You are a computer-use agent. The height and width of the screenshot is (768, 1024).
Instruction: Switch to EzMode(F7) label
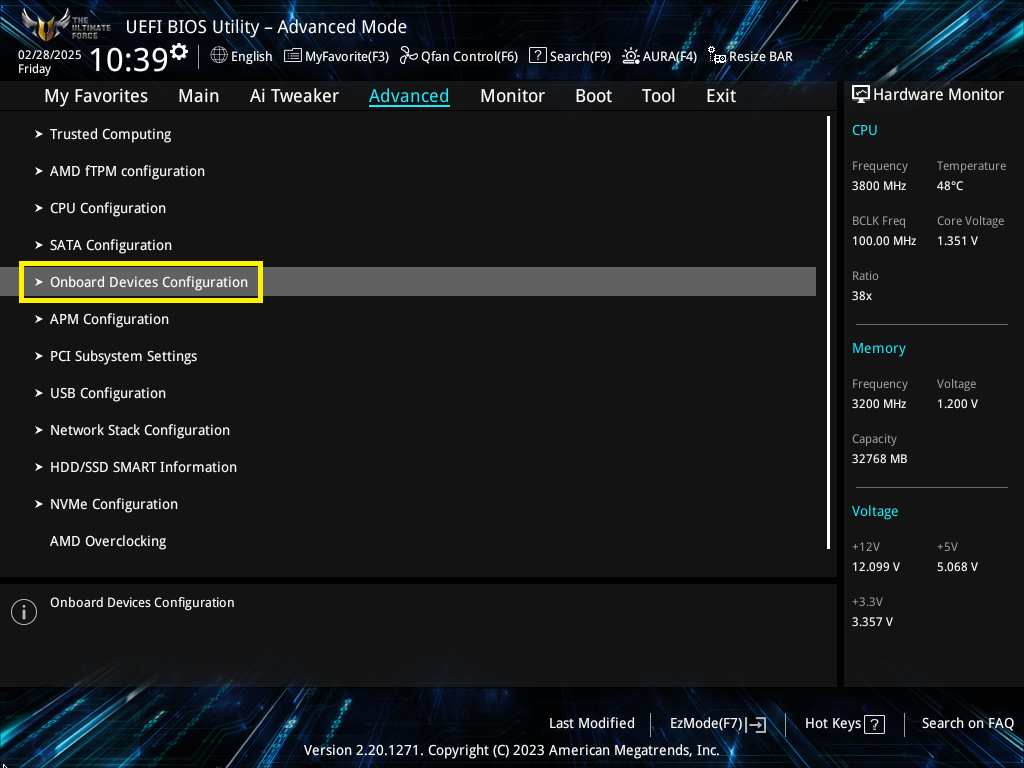click(706, 724)
